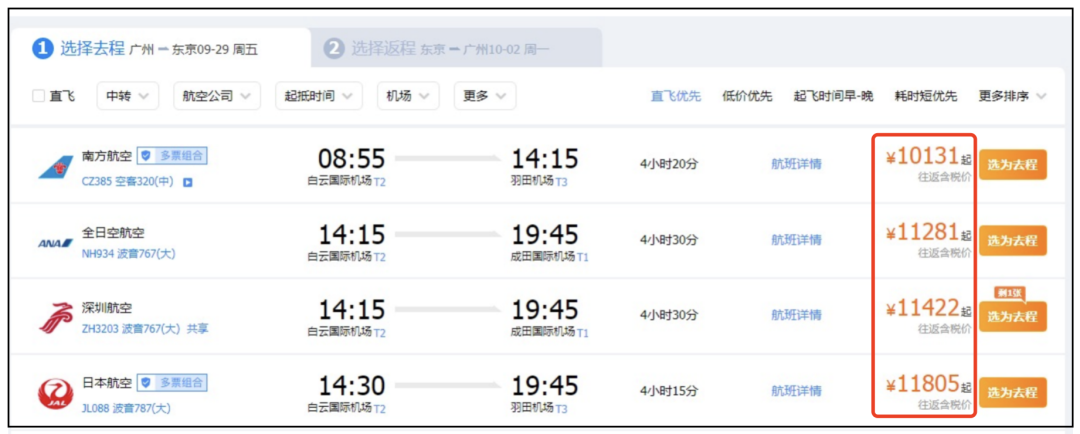View 航班详情 for the NH934 flight

tap(796, 240)
